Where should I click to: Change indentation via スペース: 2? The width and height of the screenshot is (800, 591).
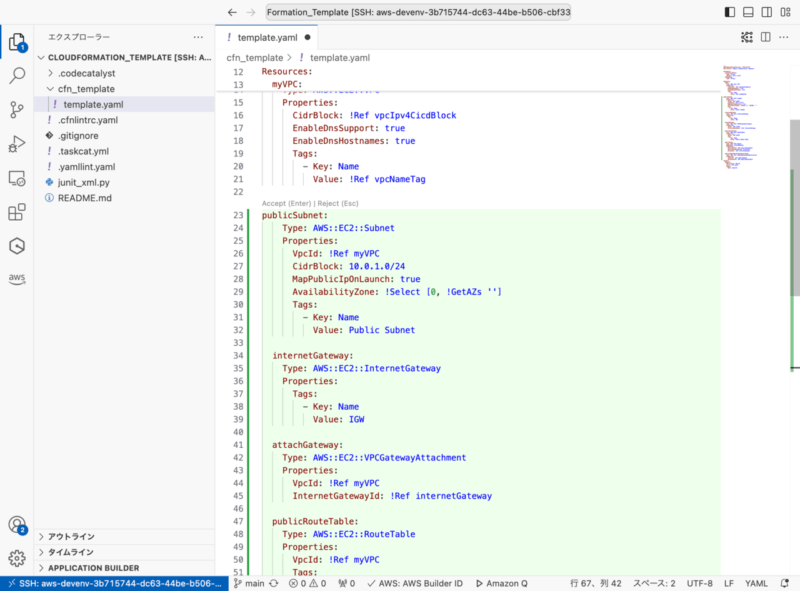654,583
